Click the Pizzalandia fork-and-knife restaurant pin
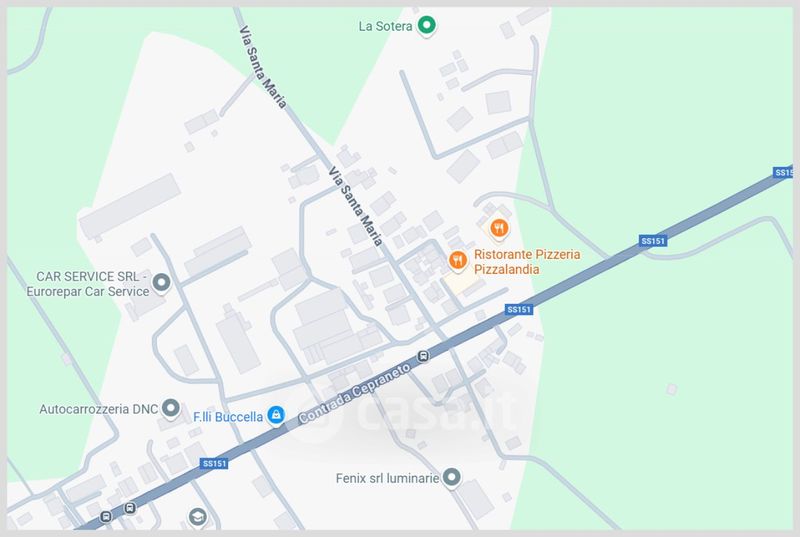This screenshot has width=800, height=537. pos(458,261)
